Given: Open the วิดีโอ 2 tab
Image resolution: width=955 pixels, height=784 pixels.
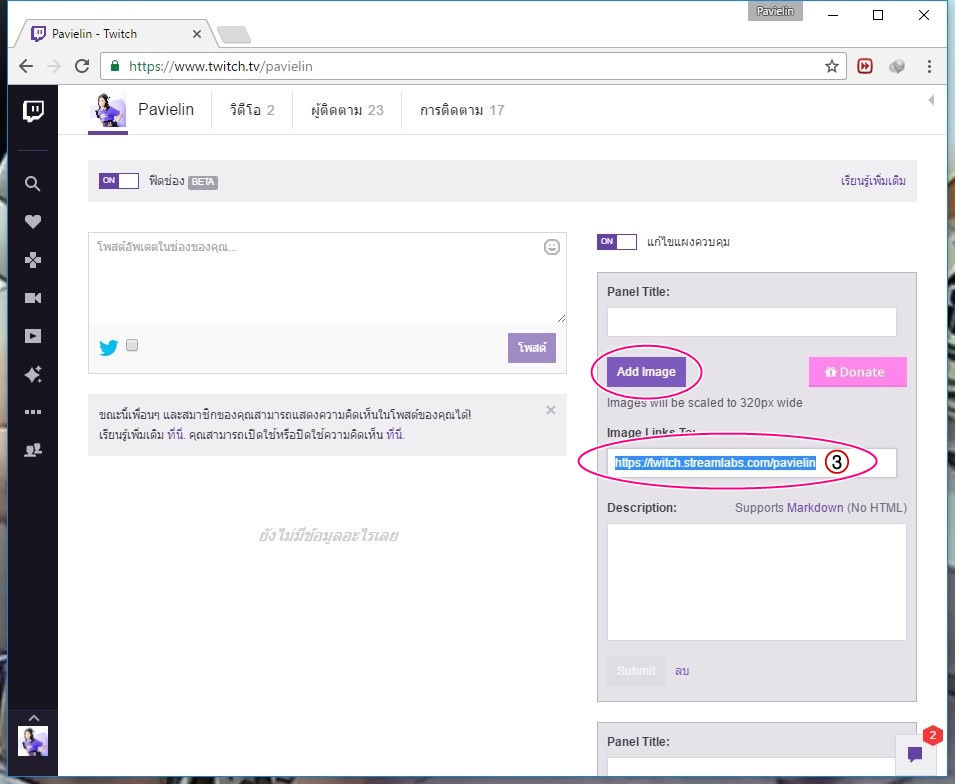Looking at the screenshot, I should [252, 110].
